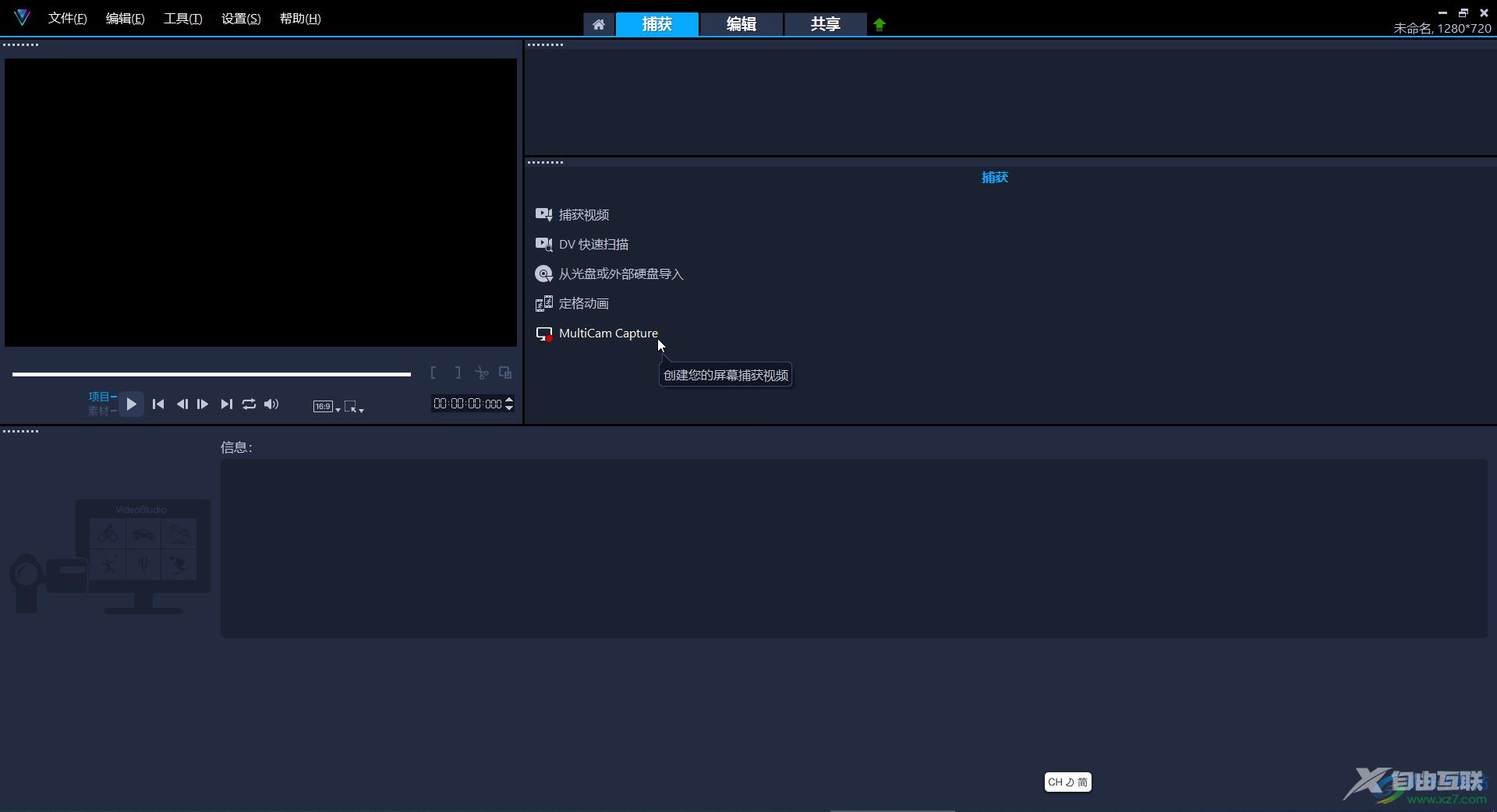Select 定格动画 stop motion option
The height and width of the screenshot is (812, 1497).
click(584, 304)
